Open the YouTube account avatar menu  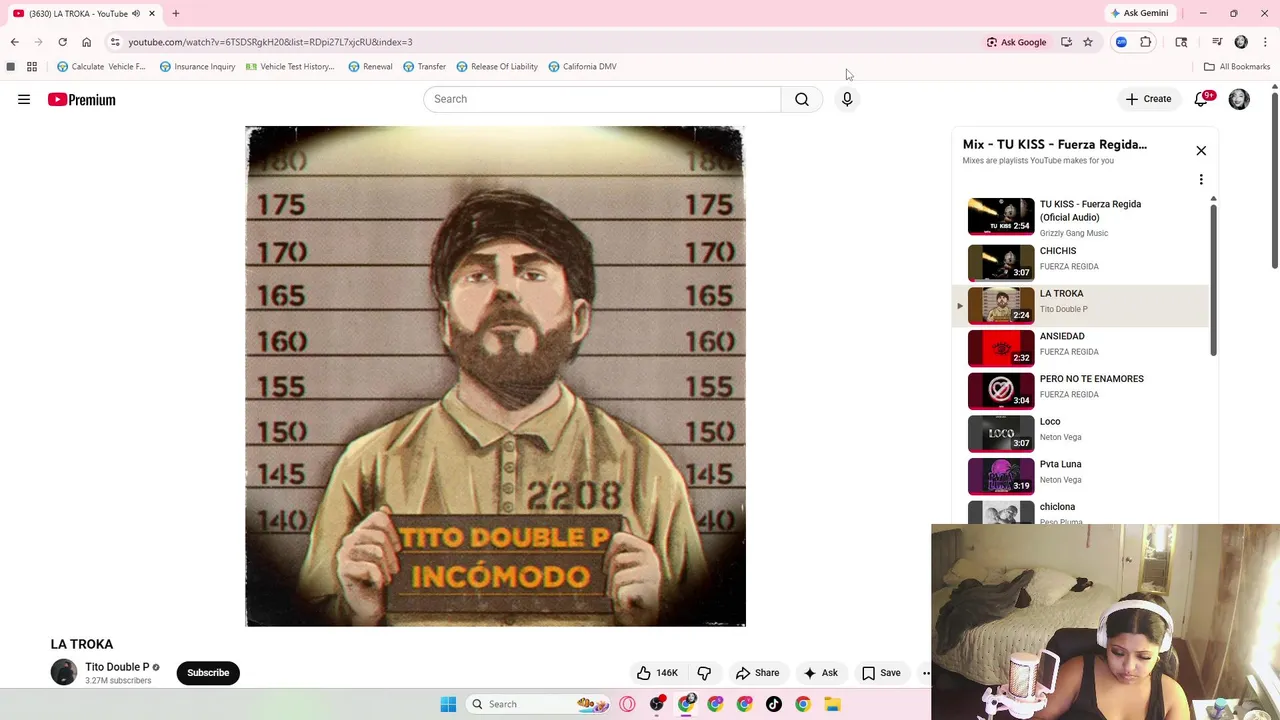pos(1239,99)
